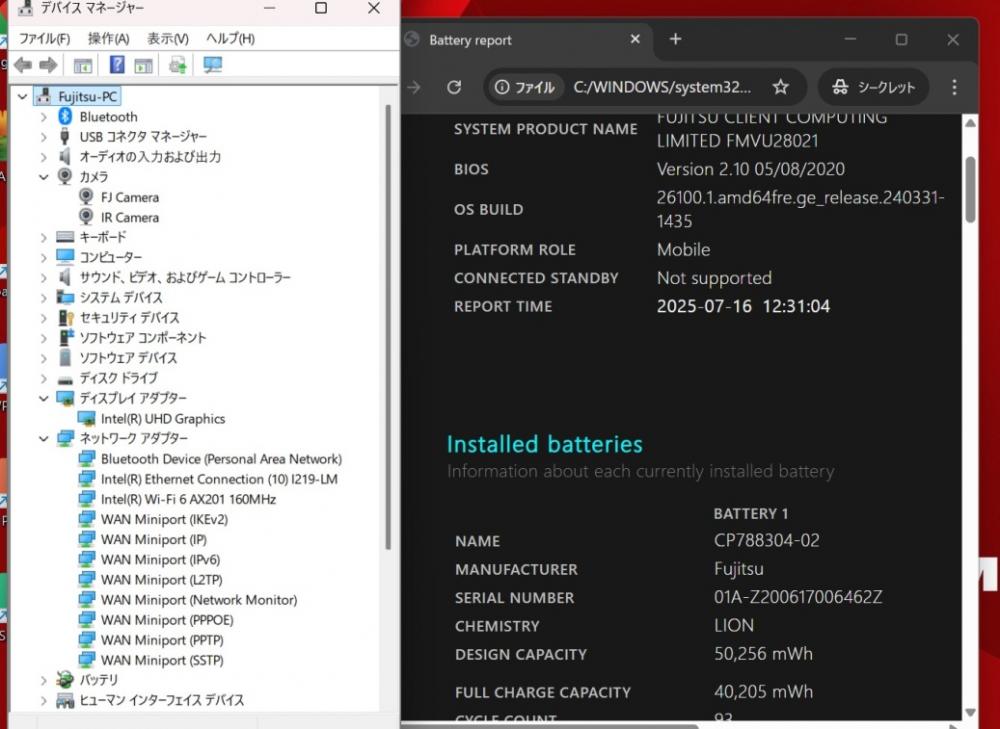Viewport: 1000px width, 729px height.
Task: Click the Intel(R) UHD Graphics adapter icon
Action: 86,418
